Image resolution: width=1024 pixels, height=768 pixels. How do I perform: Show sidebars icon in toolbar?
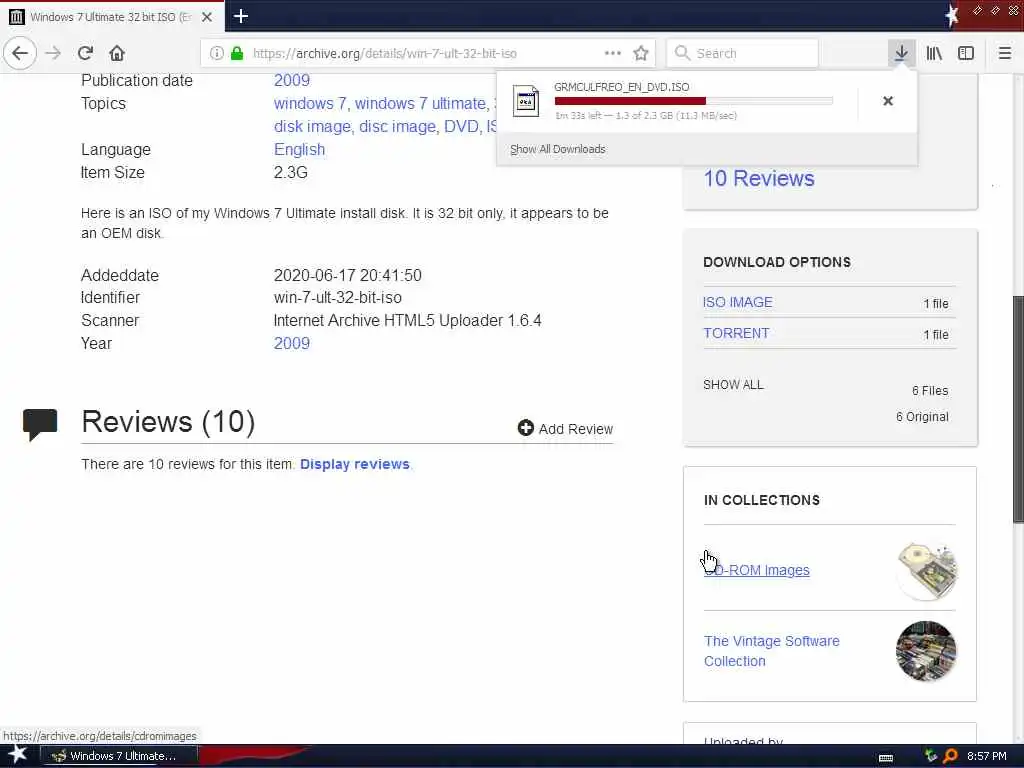[x=966, y=53]
